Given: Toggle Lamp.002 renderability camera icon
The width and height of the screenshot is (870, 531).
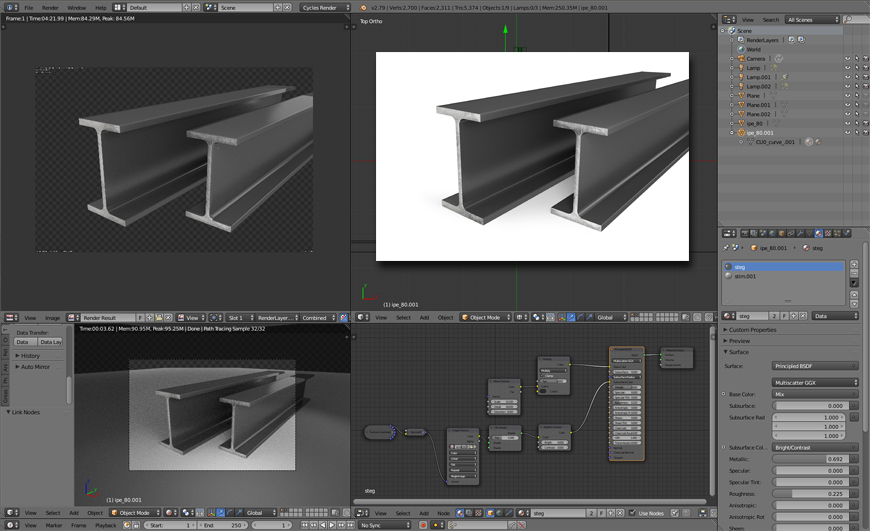Looking at the screenshot, I should coord(866,87).
